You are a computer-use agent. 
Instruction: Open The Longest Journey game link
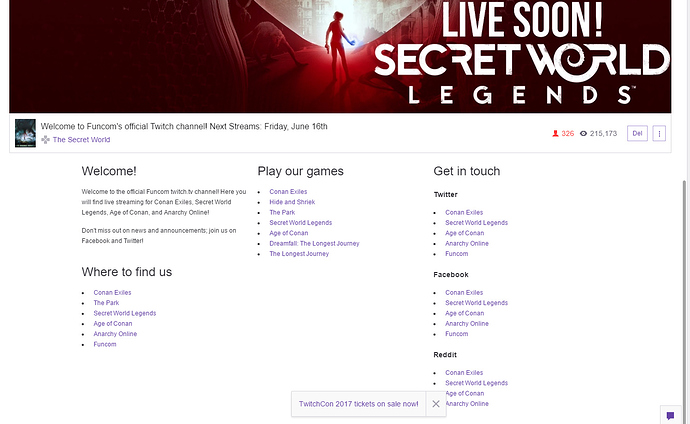(x=299, y=254)
